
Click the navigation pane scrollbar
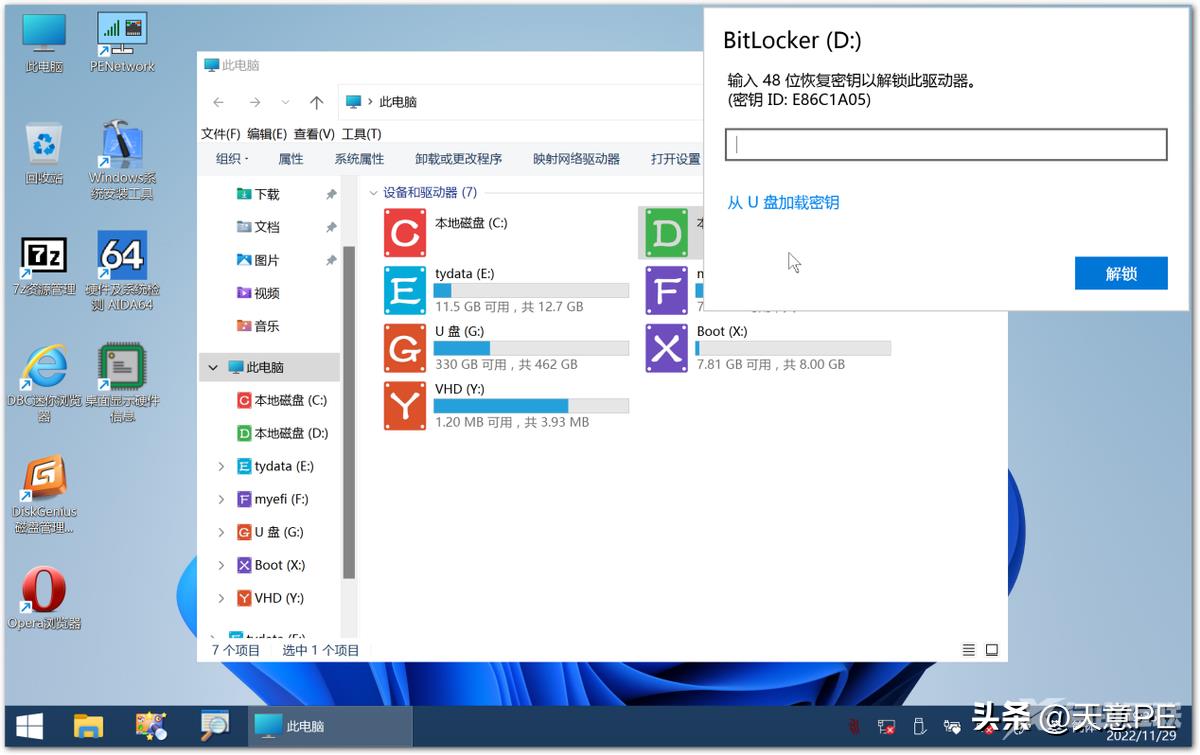tap(349, 412)
